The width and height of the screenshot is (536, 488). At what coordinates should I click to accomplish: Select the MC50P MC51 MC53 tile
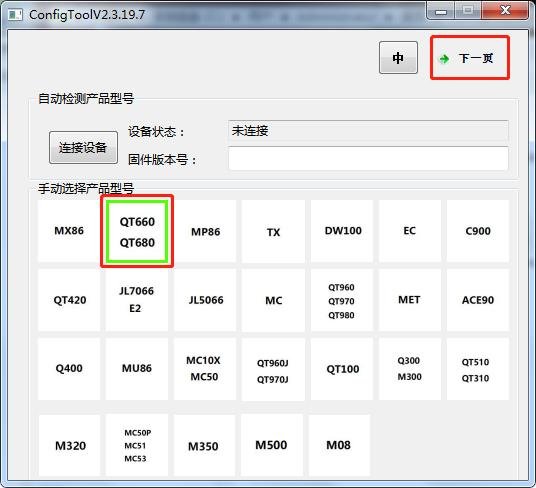pyautogui.click(x=137, y=445)
